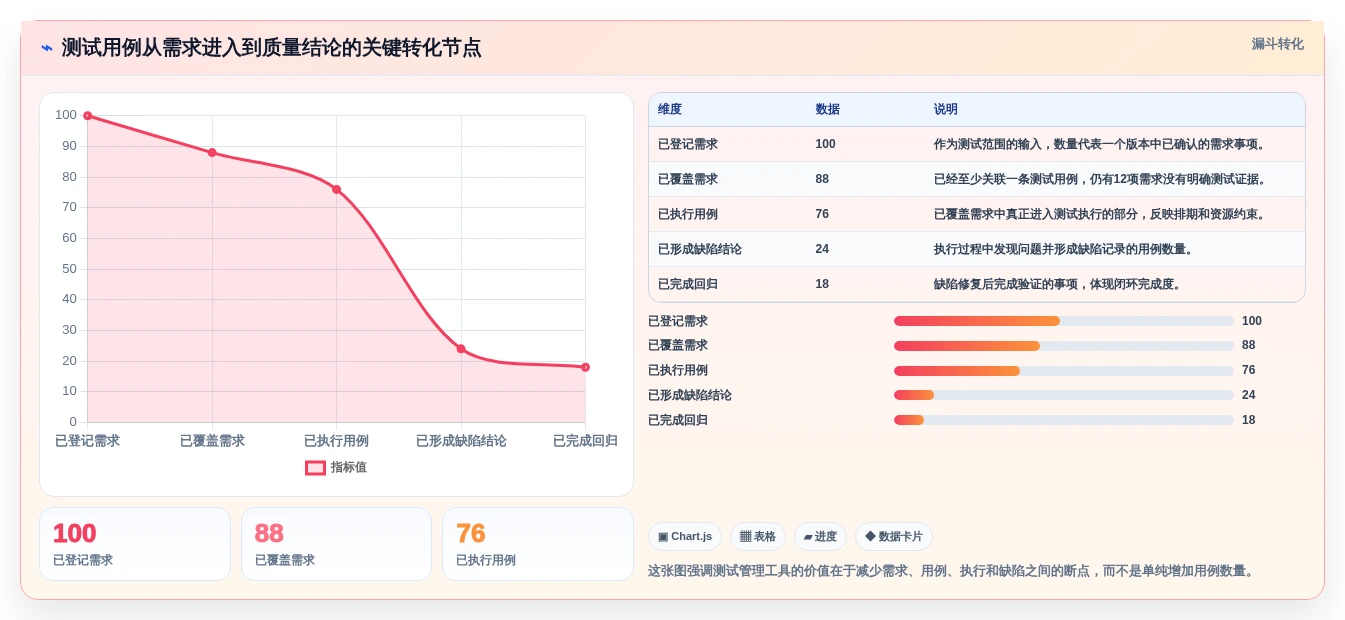Click the description starting 缺陷修复后完成验证
This screenshot has width=1345, height=620.
pos(1059,284)
